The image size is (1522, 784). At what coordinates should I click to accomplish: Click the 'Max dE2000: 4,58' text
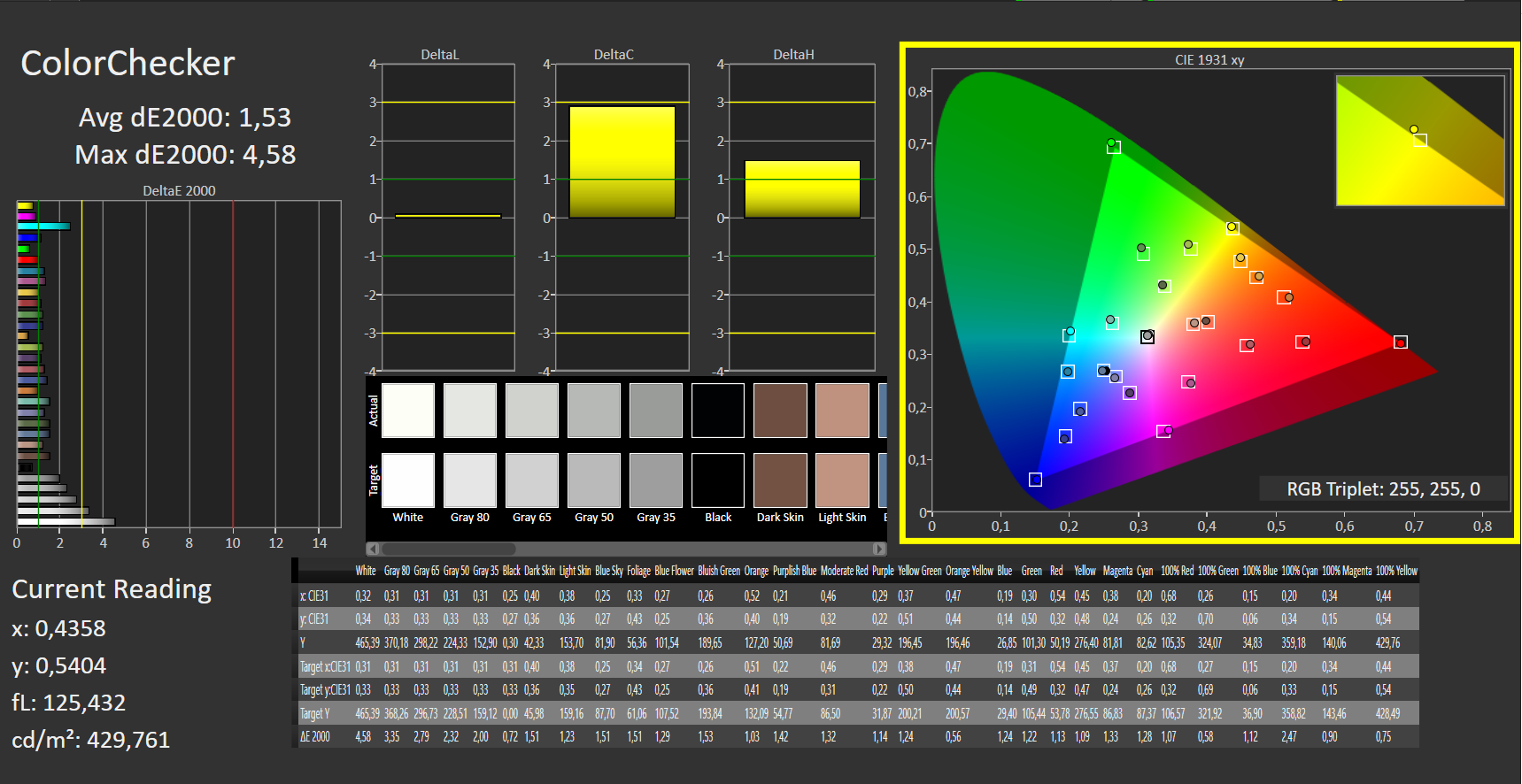(x=185, y=155)
